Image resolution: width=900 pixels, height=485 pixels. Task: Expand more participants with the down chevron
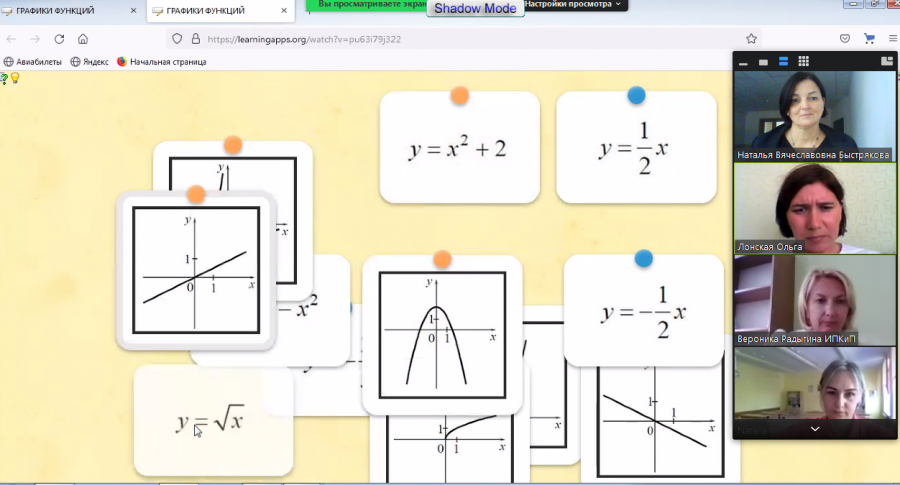click(814, 429)
